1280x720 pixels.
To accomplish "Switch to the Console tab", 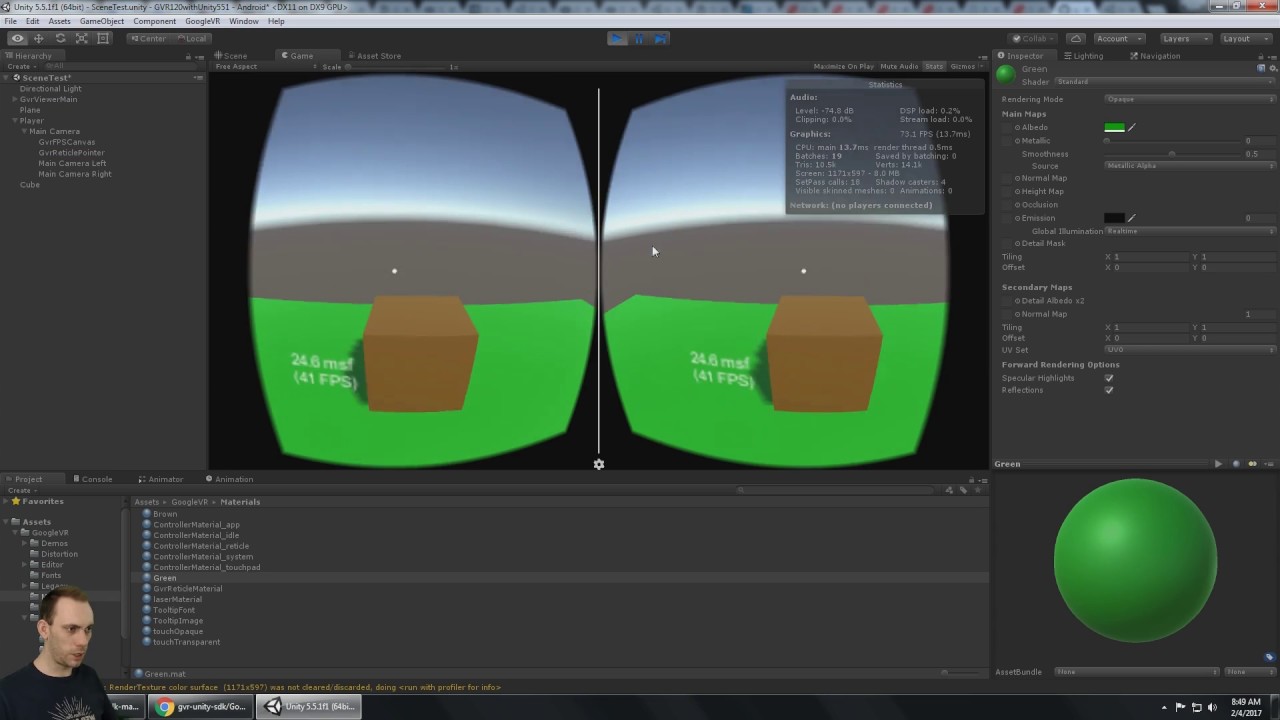I will pos(96,479).
